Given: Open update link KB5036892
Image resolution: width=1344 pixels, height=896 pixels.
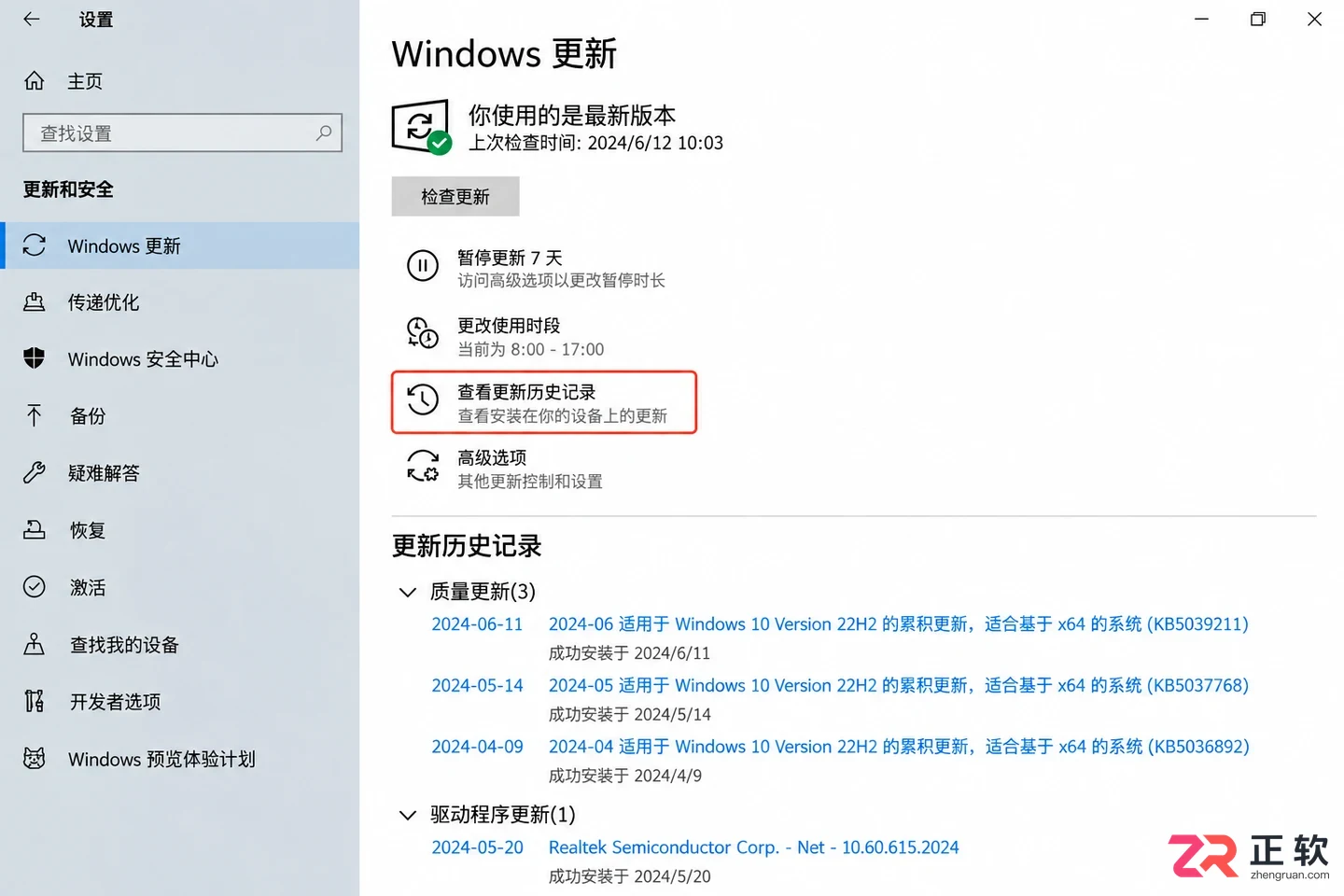Looking at the screenshot, I should point(899,746).
